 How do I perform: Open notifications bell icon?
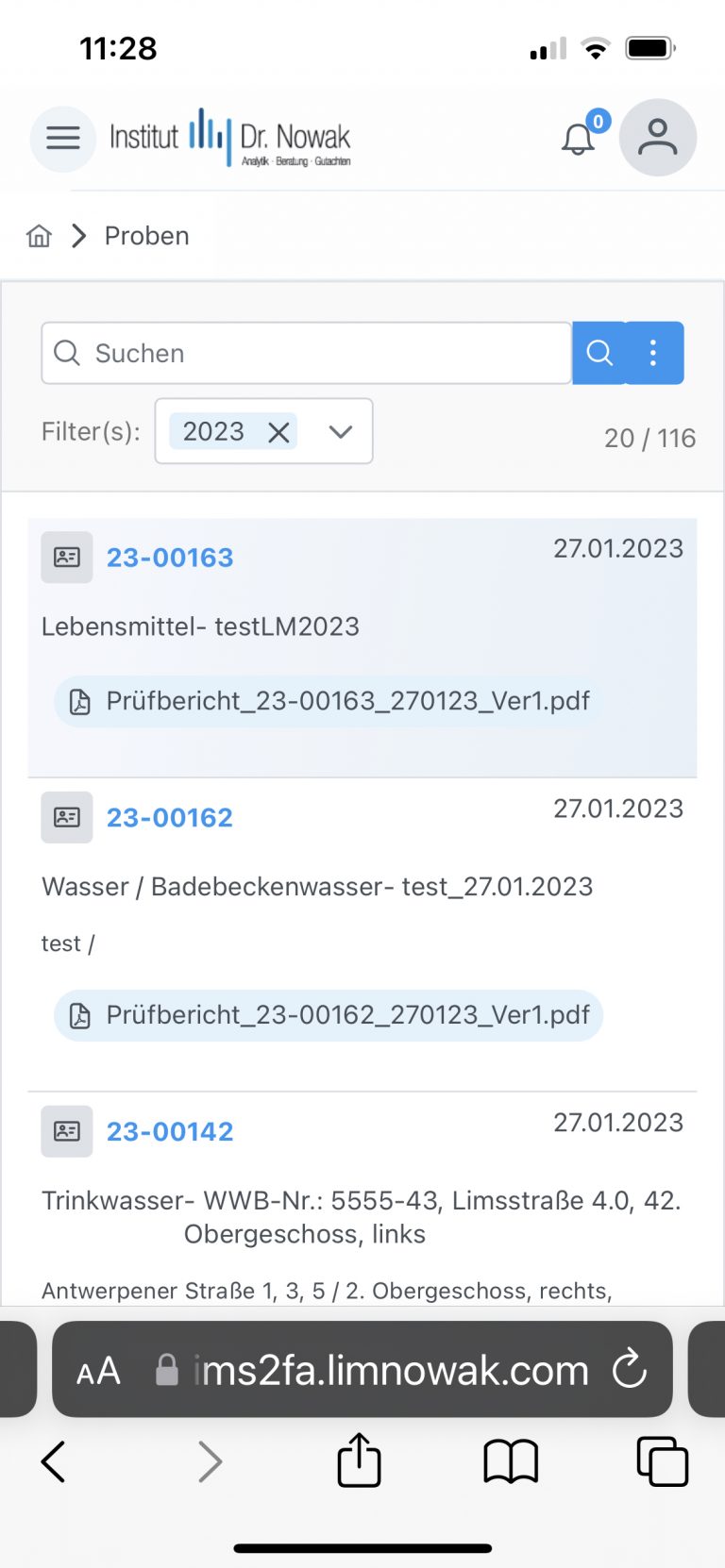point(578,140)
